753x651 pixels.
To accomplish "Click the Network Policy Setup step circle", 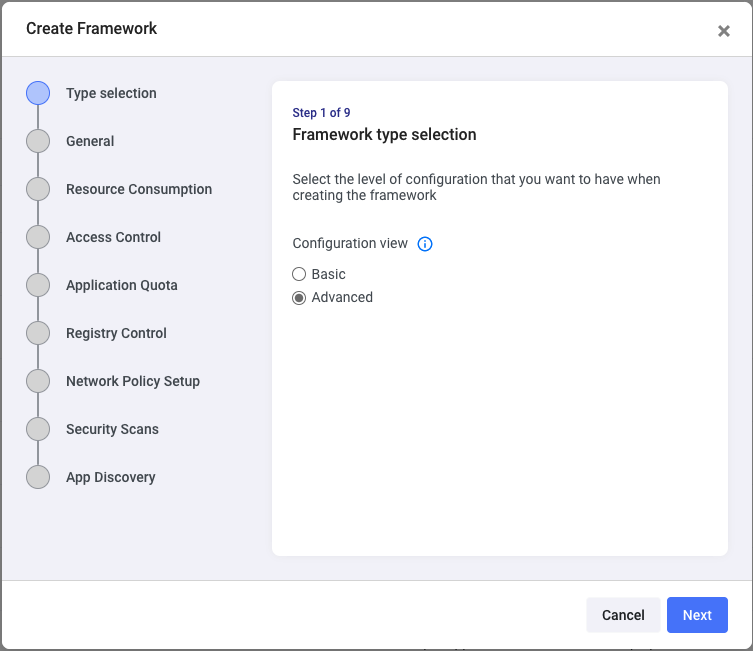I will point(38,381).
